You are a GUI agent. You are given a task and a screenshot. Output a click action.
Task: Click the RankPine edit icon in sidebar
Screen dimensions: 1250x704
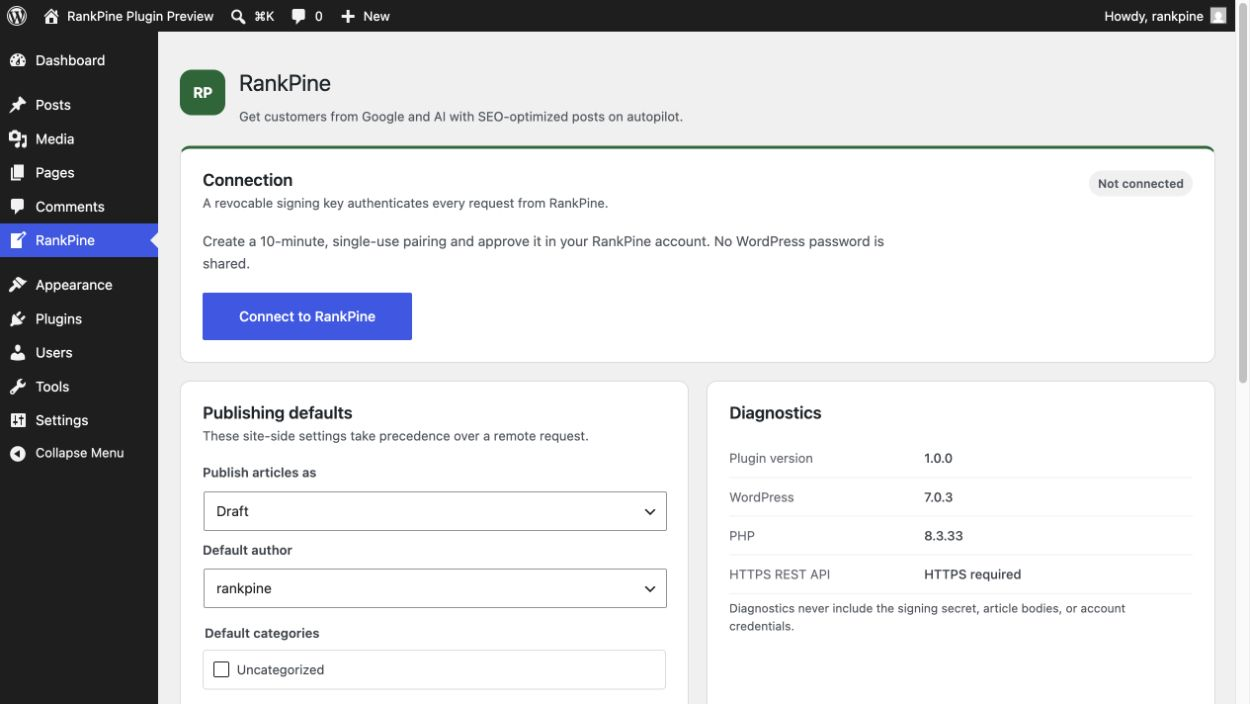pyautogui.click(x=18, y=240)
